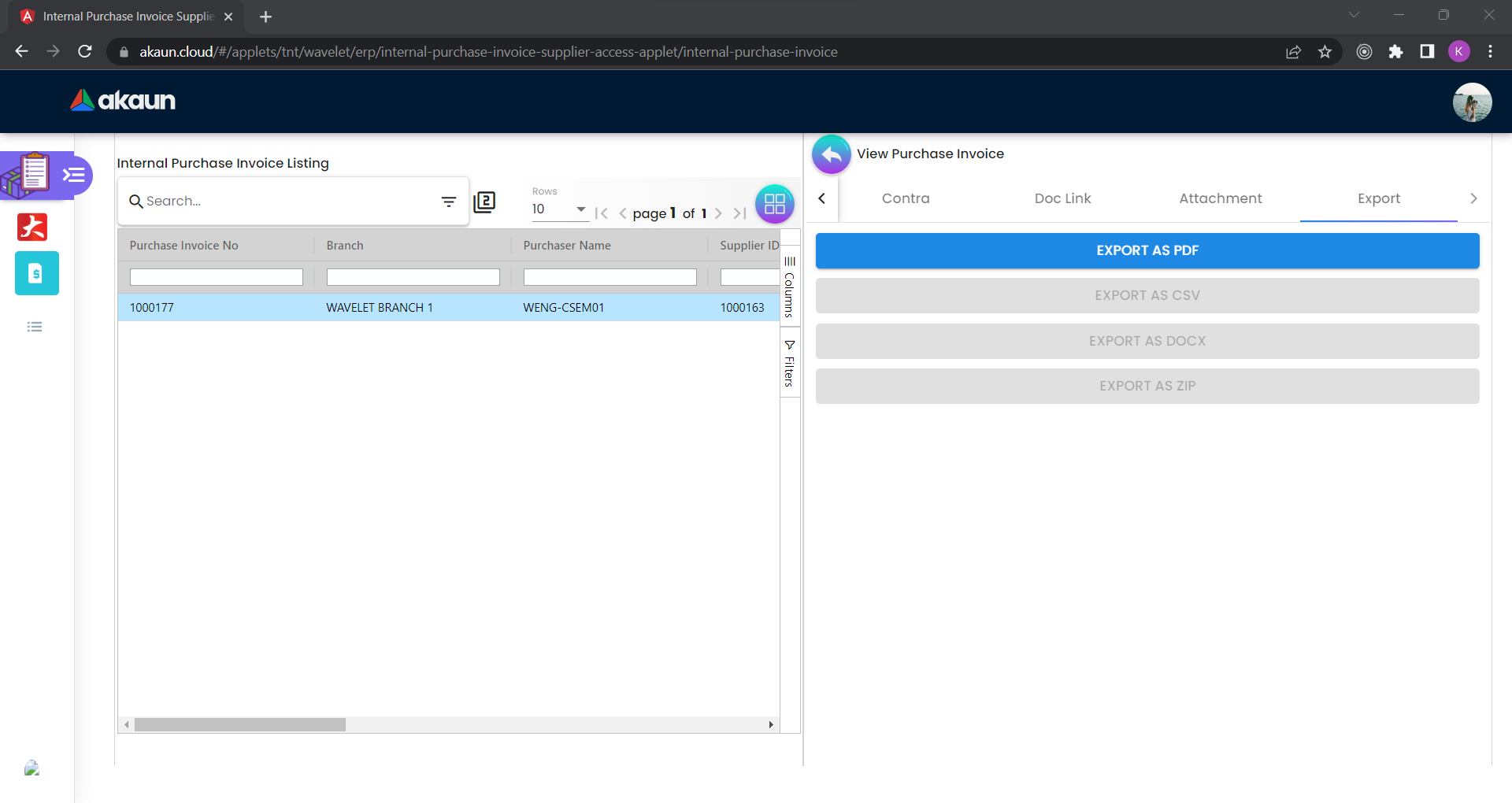Click the purple back arrow beside View Purchase Invoice
Image resolution: width=1512 pixels, height=803 pixels.
[831, 154]
